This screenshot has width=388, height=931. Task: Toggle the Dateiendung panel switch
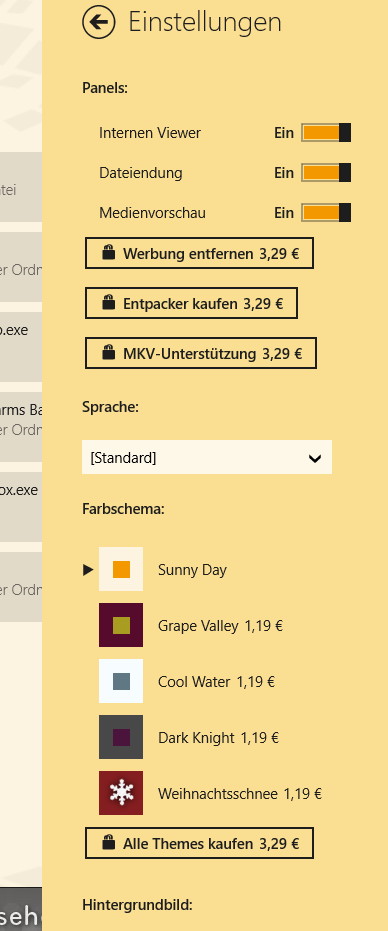click(326, 173)
